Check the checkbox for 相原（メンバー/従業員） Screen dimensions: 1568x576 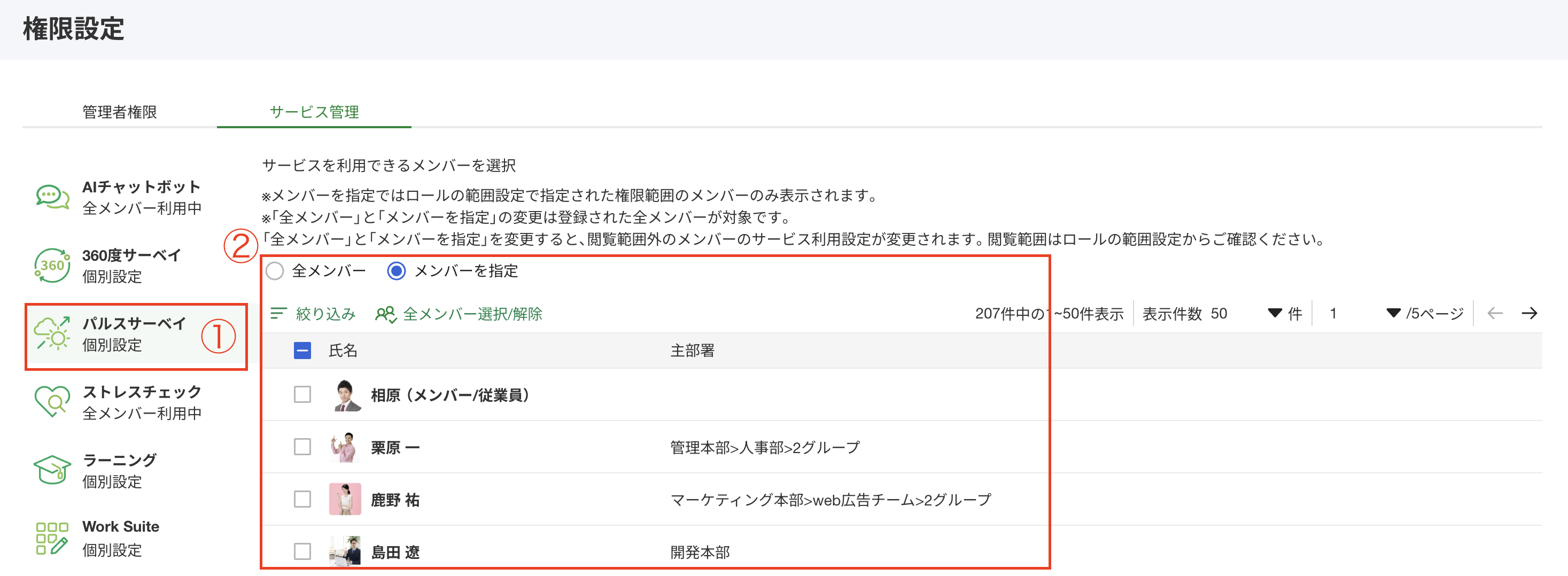tap(301, 394)
